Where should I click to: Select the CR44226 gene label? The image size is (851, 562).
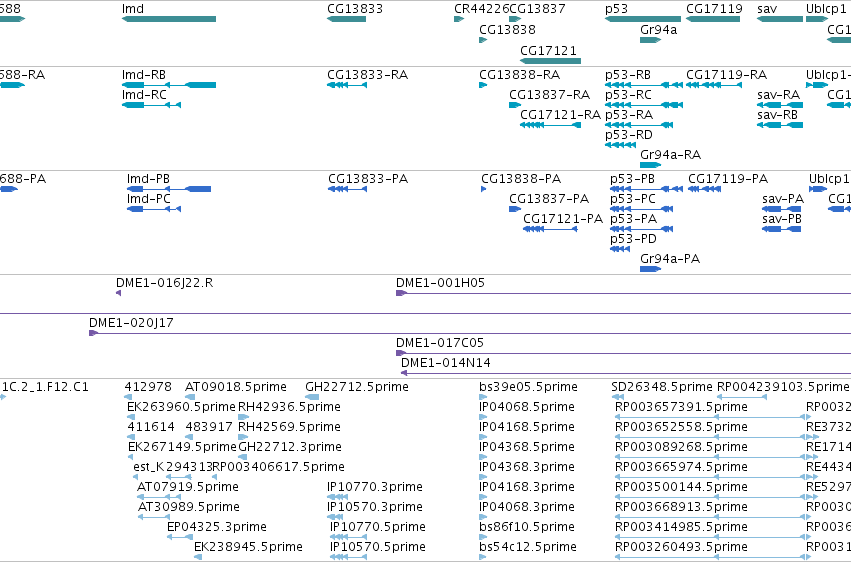481,9
